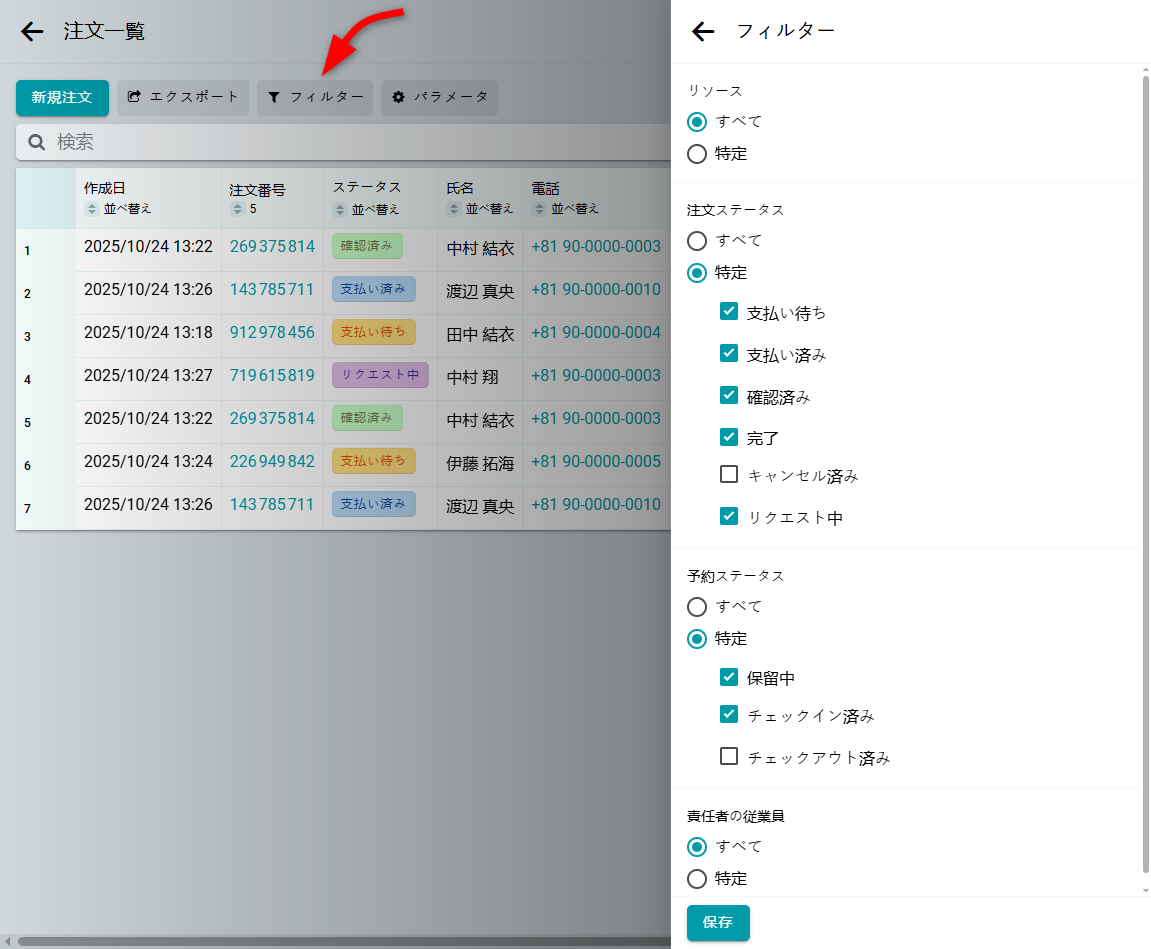The height and width of the screenshot is (949, 1151).
Task: Save filters with 保存 button
Action: tap(718, 923)
